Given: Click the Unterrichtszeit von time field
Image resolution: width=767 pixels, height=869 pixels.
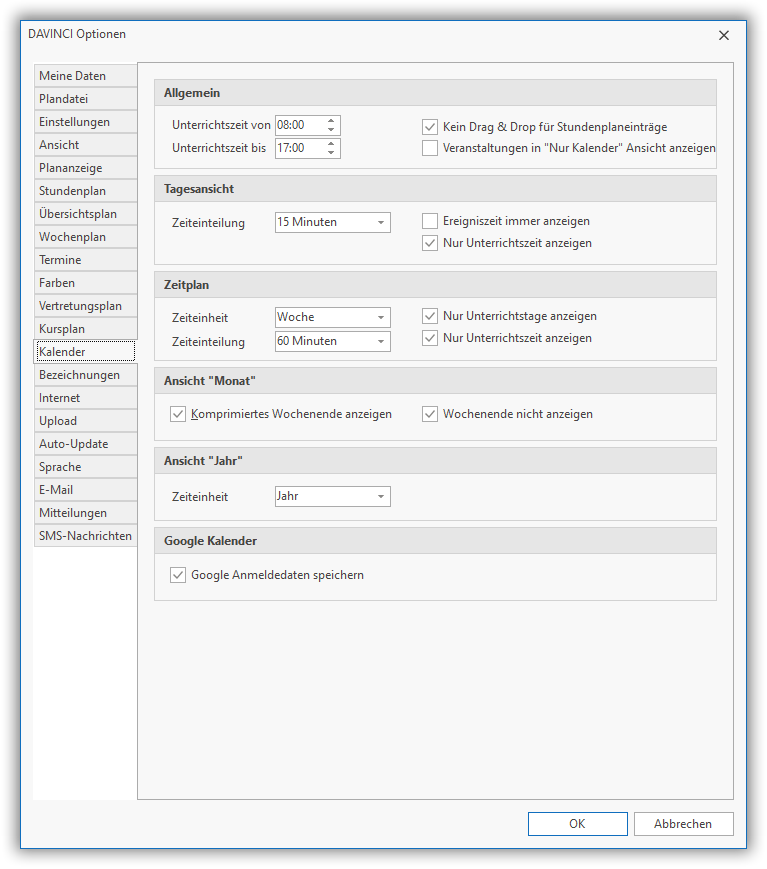Looking at the screenshot, I should [299, 125].
